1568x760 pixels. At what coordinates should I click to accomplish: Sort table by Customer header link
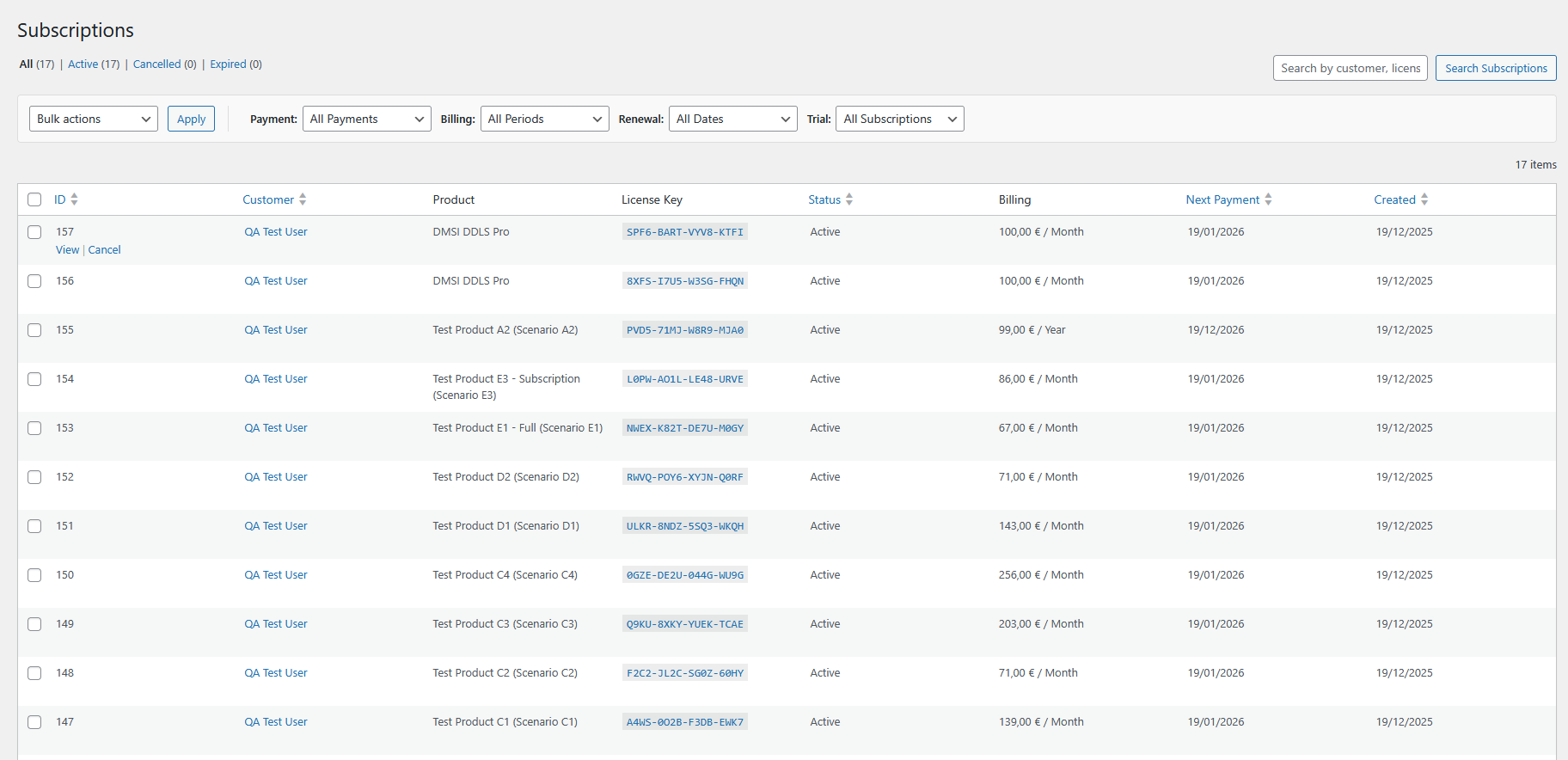[x=268, y=199]
